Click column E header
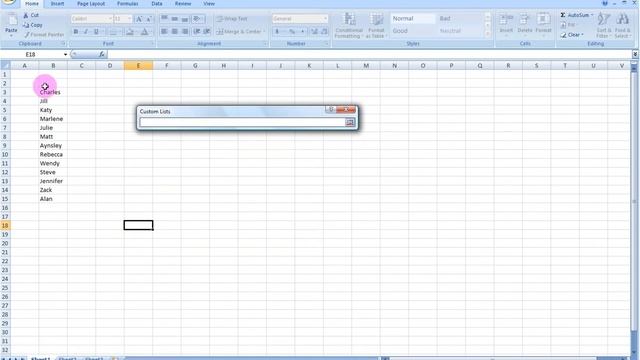This screenshot has height=360, width=640. pos(138,65)
